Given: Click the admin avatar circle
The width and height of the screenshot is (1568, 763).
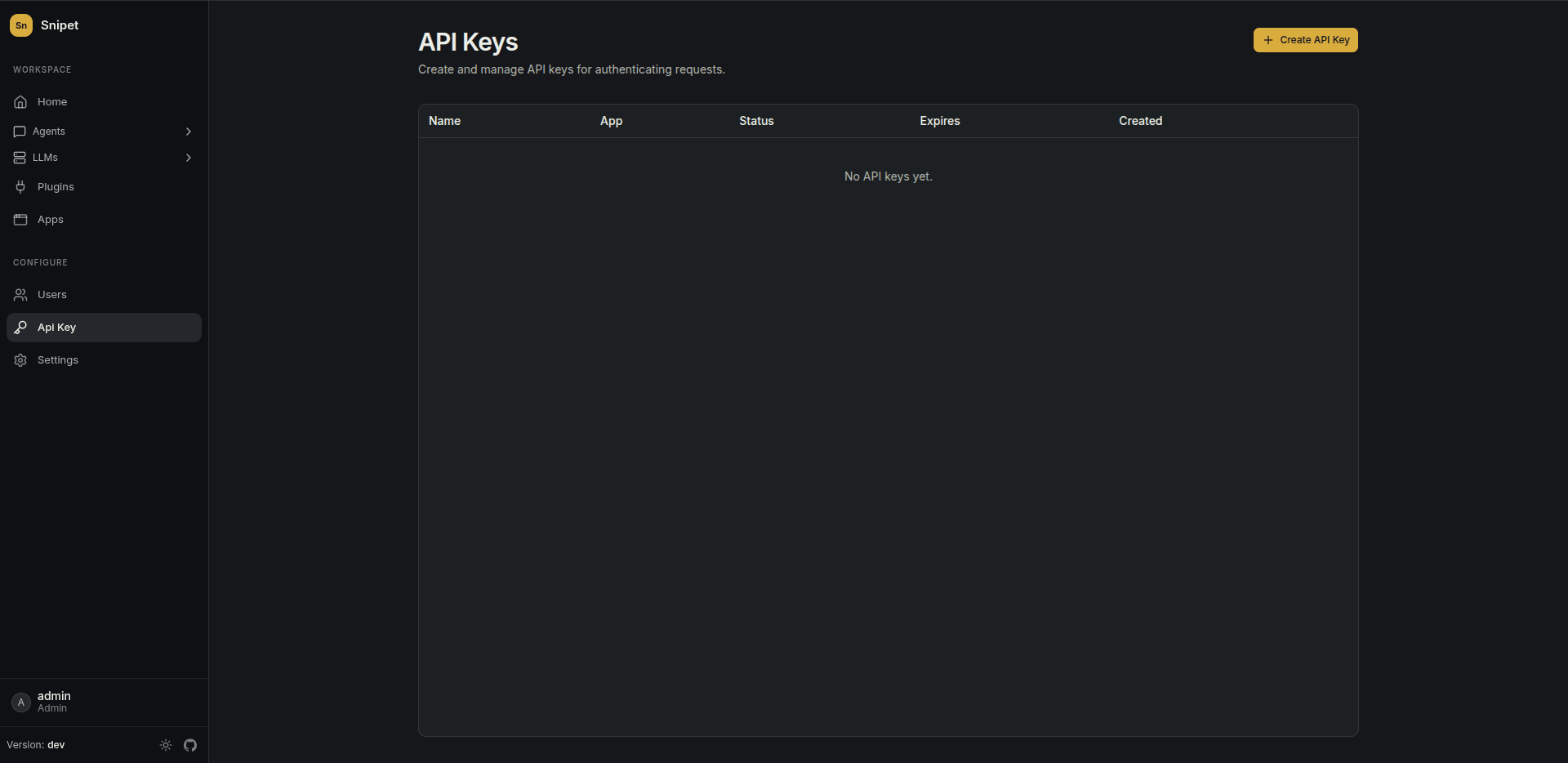Looking at the screenshot, I should tap(21, 703).
